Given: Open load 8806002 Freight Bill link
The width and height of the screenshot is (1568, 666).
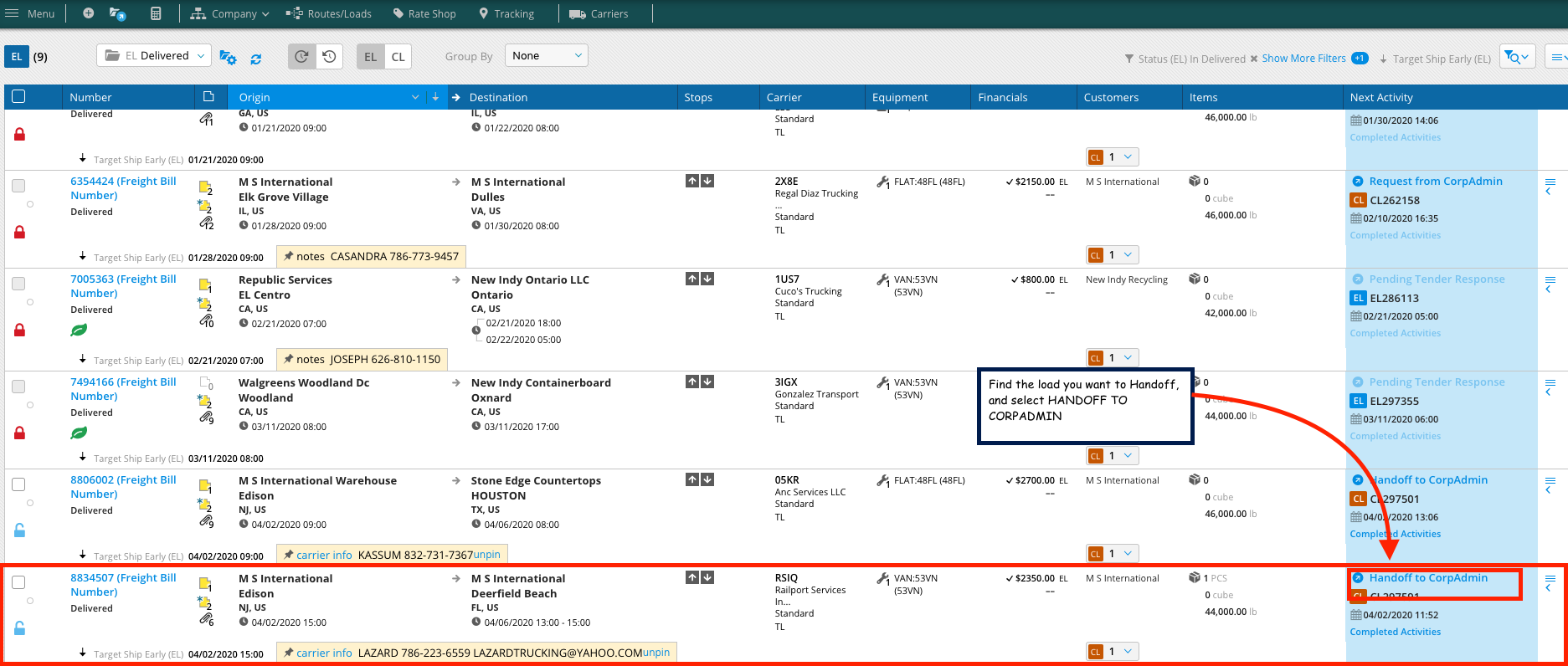Looking at the screenshot, I should pyautogui.click(x=123, y=487).
